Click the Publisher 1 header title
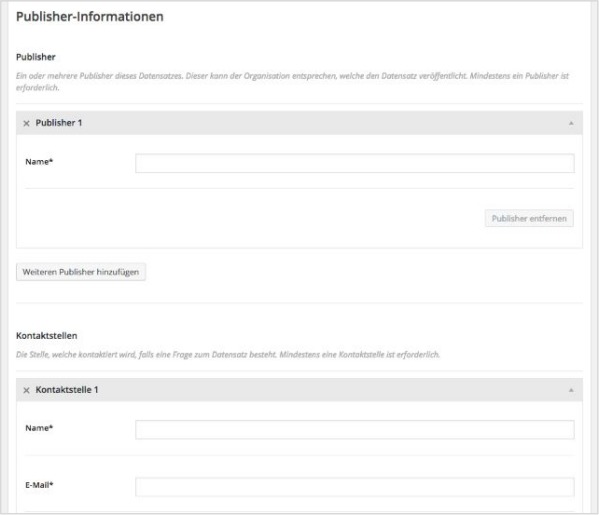599x515 pixels. tap(59, 123)
